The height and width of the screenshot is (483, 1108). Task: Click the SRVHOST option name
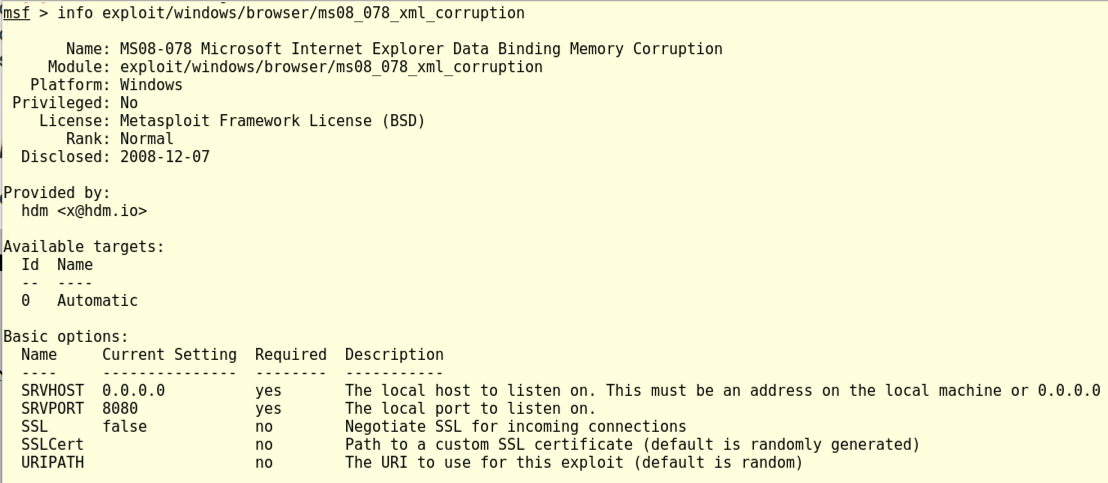[x=53, y=391]
